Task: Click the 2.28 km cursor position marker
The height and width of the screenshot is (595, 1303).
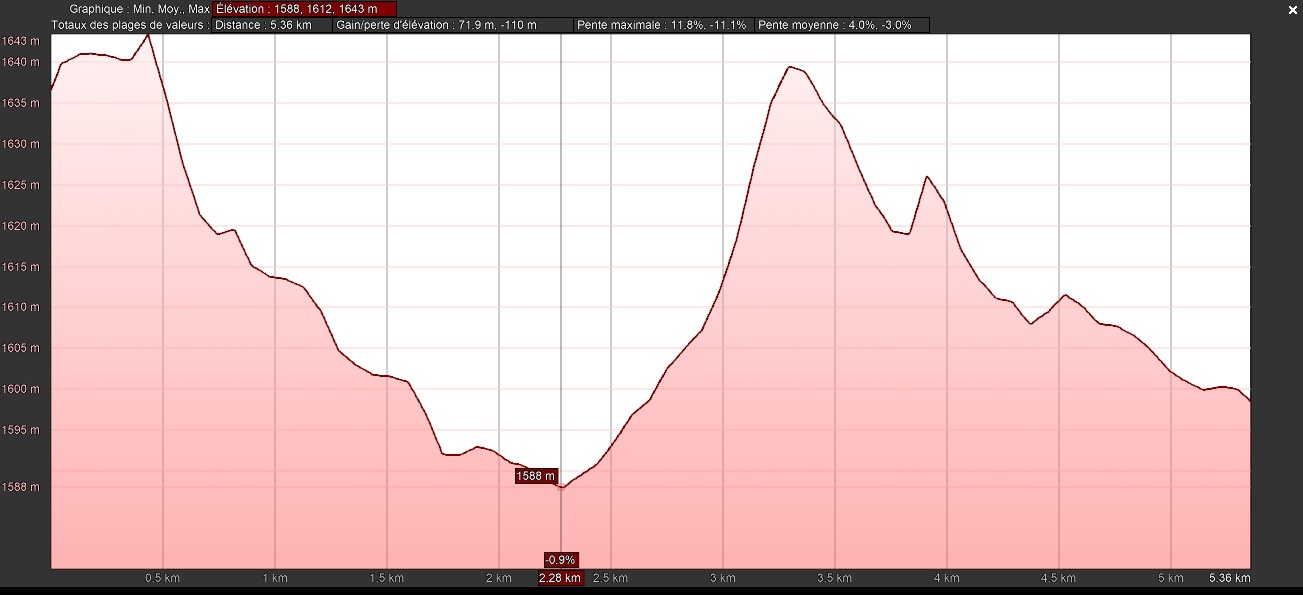Action: pos(559,578)
